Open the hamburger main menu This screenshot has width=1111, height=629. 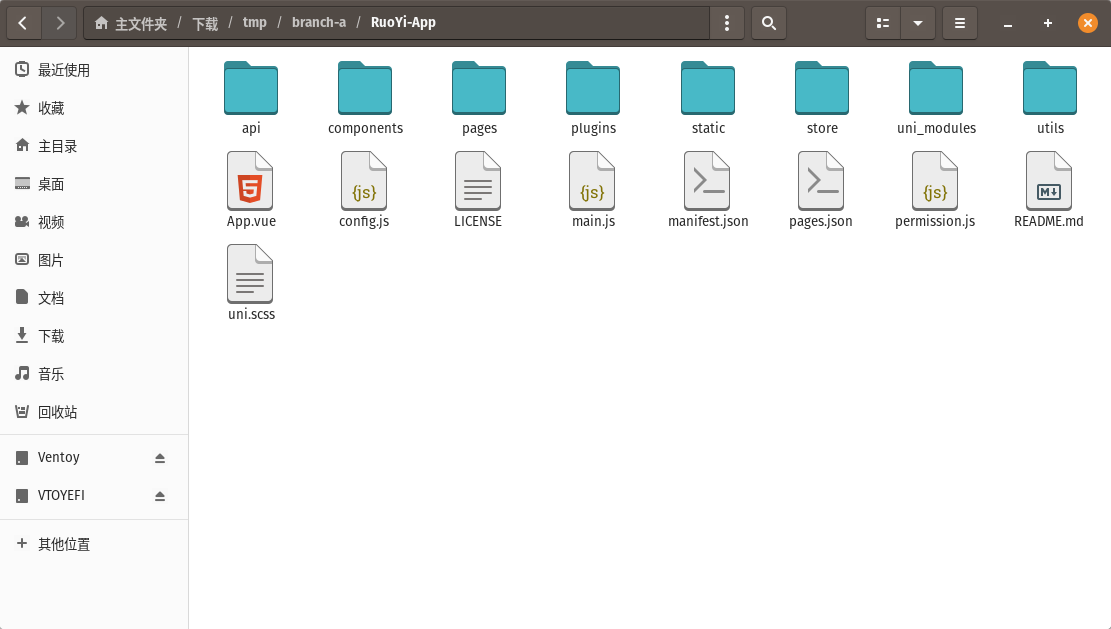click(959, 23)
